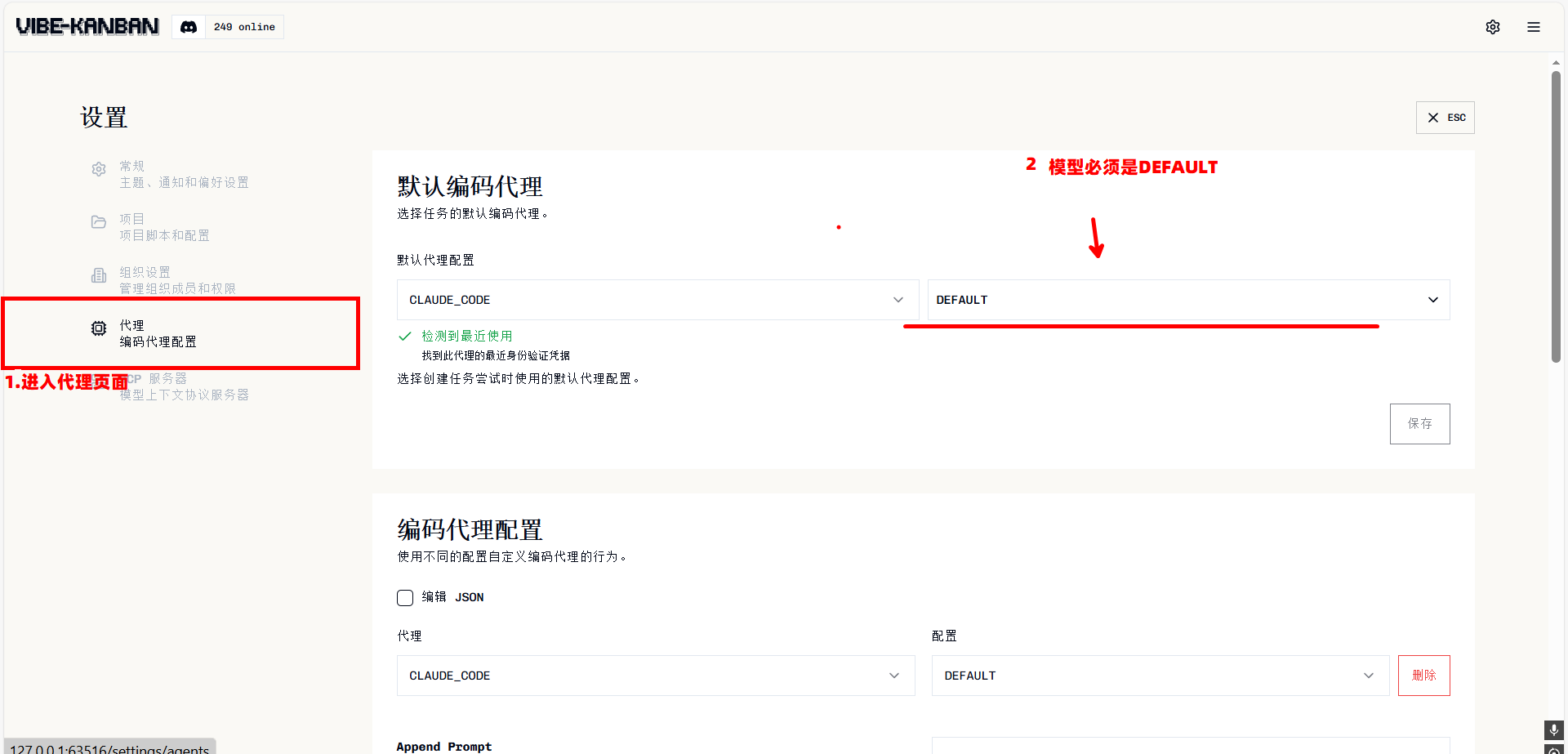Open settings via top-right gear icon
The height and width of the screenshot is (754, 1568).
(1493, 27)
